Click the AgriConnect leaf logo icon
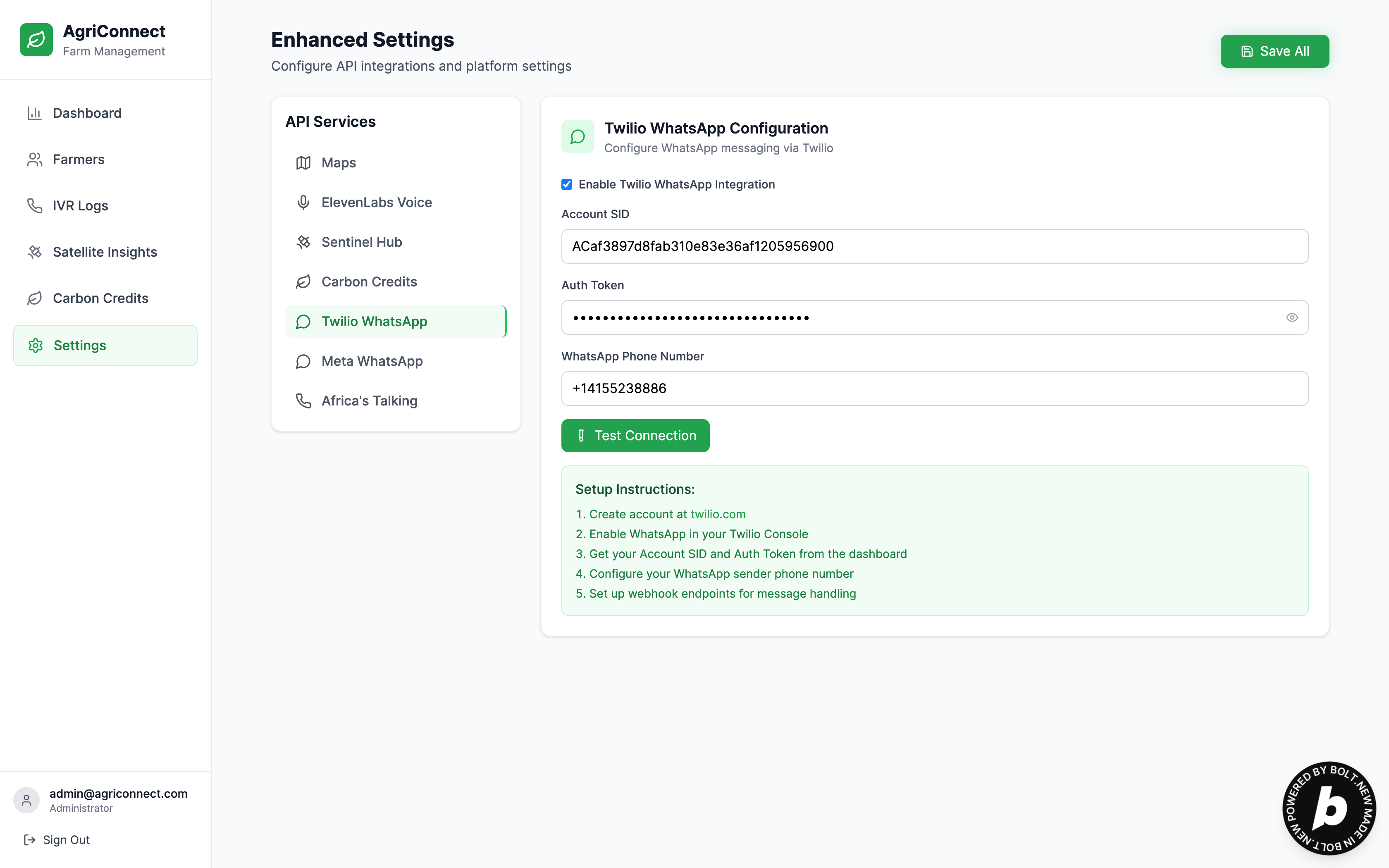Image resolution: width=1389 pixels, height=868 pixels. [x=36, y=40]
